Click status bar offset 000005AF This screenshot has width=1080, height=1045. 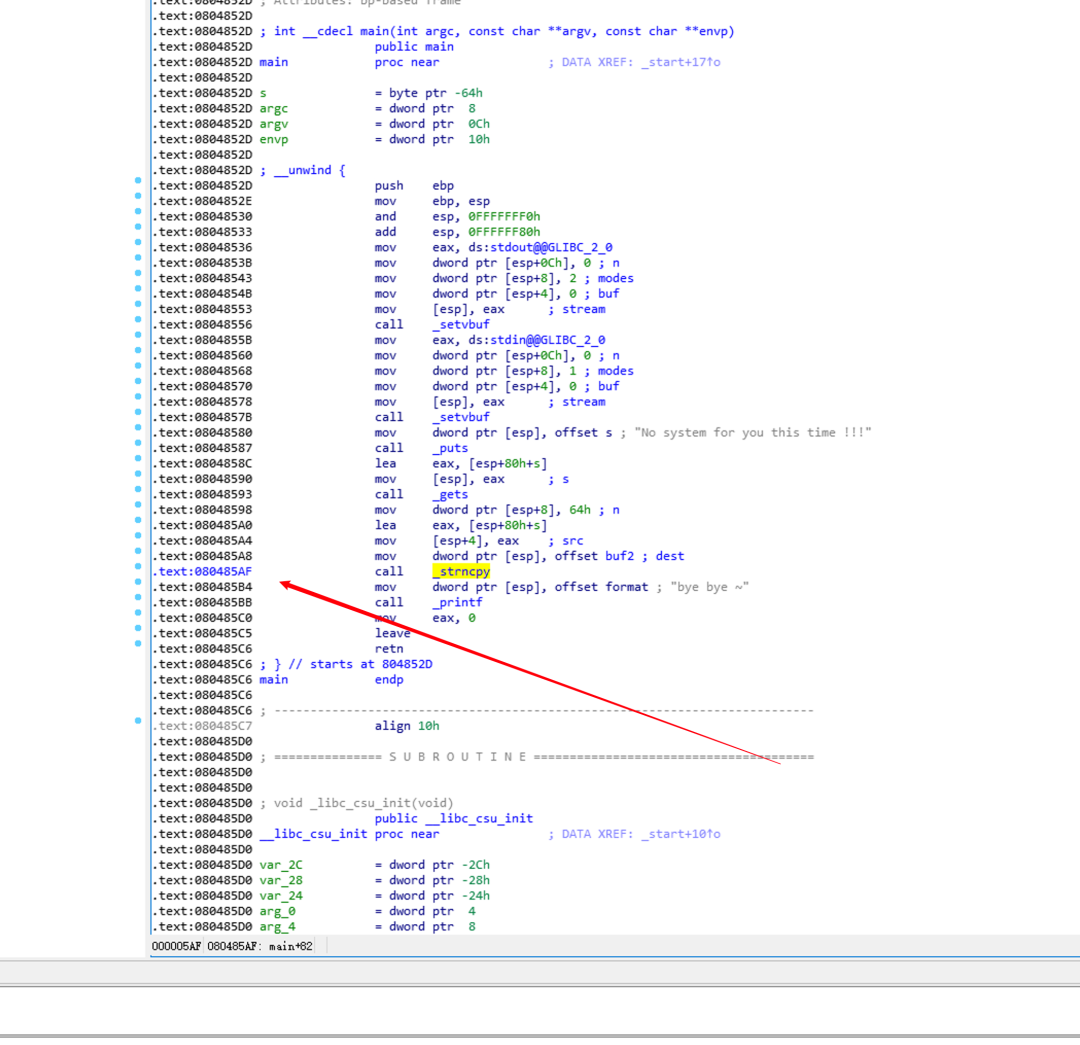click(x=176, y=946)
